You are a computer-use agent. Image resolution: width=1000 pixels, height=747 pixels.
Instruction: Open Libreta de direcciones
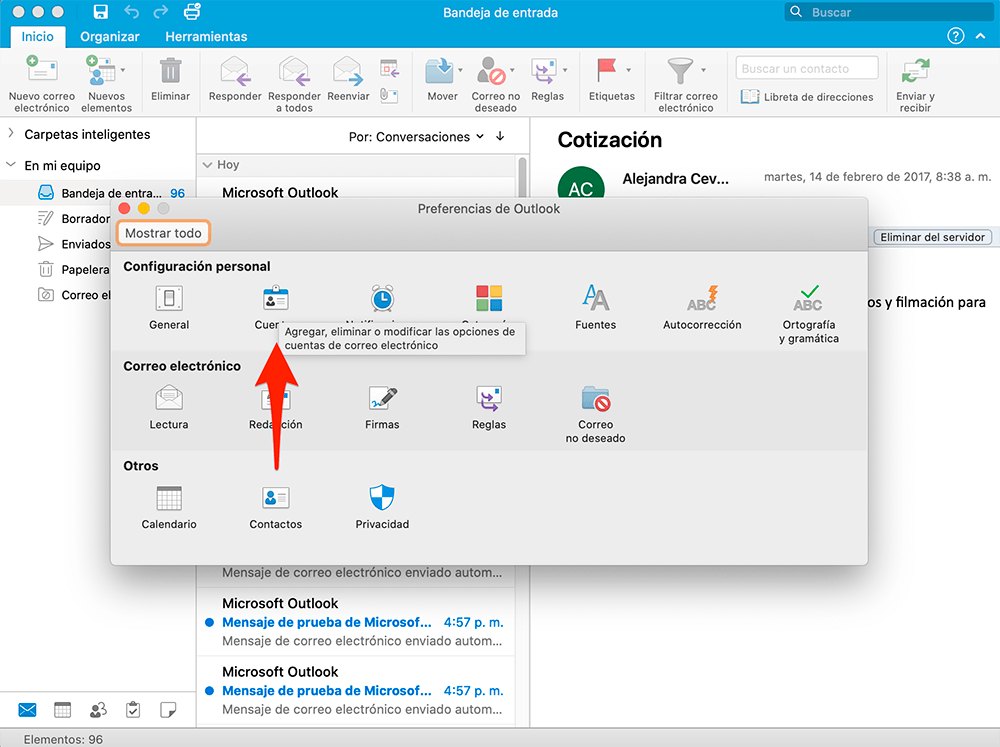(x=807, y=97)
